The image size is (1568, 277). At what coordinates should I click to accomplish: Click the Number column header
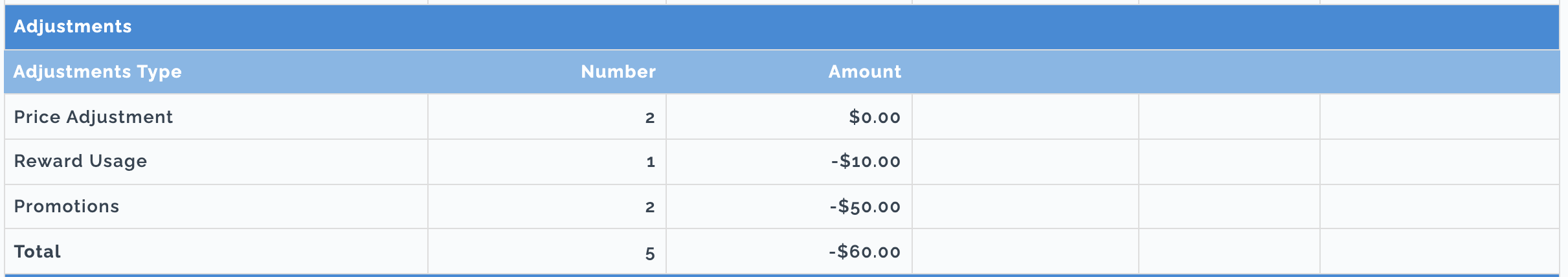click(618, 72)
